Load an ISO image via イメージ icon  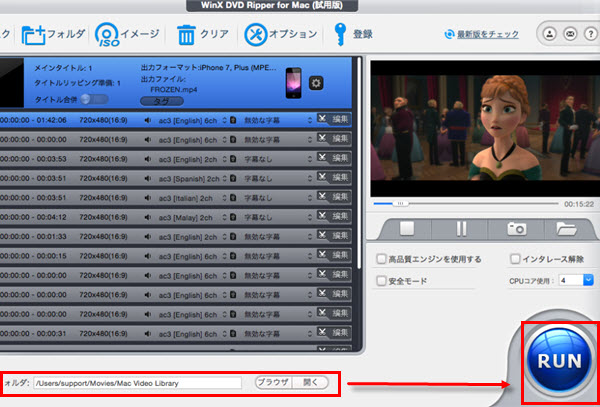[107, 35]
